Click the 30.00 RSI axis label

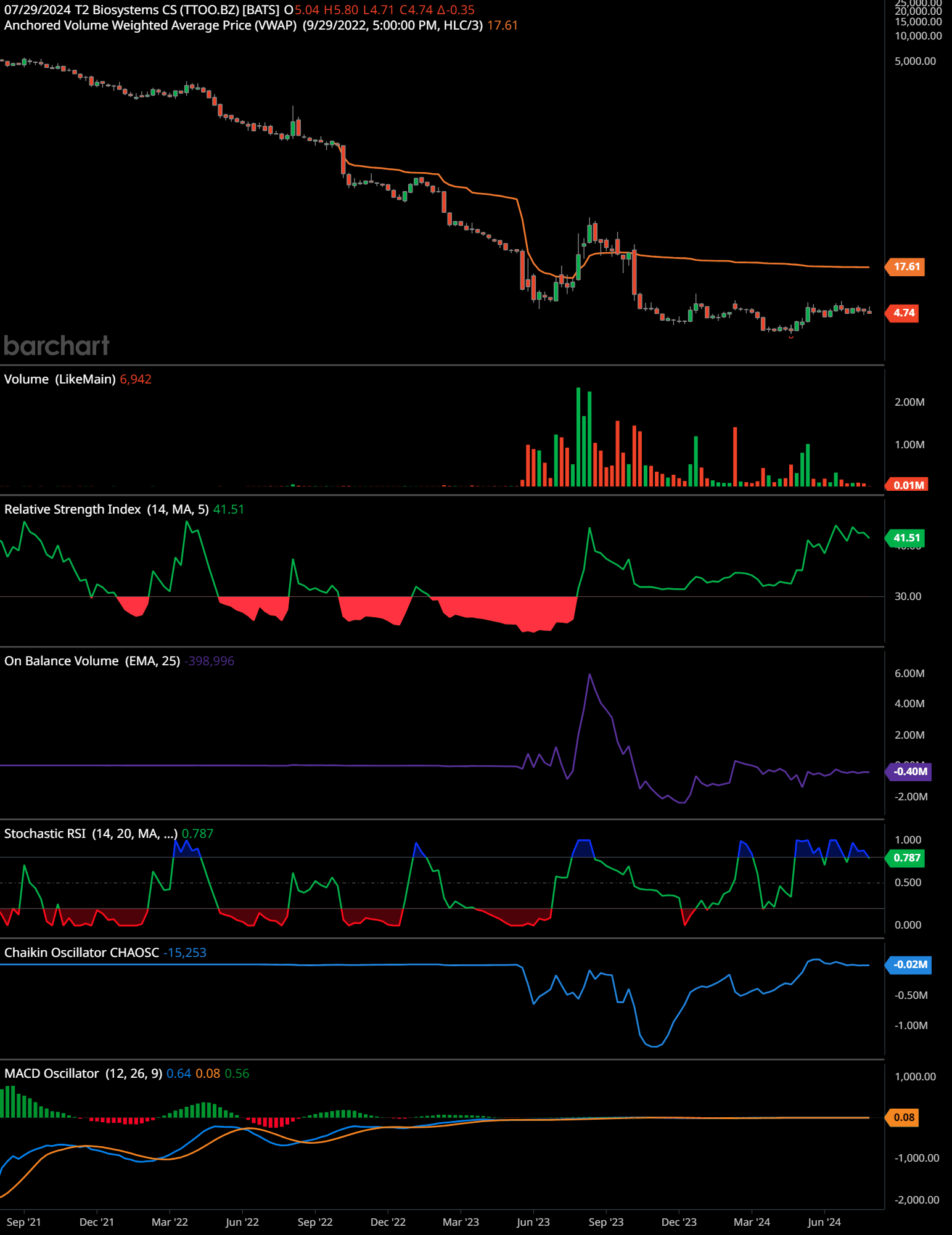coord(908,596)
